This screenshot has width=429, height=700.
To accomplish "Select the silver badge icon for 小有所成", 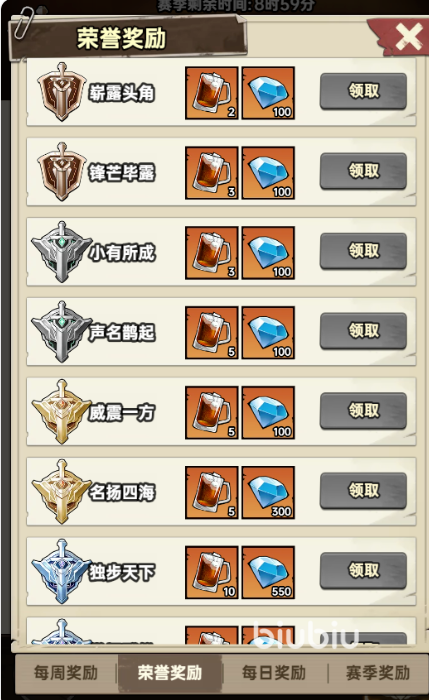I will point(62,252).
